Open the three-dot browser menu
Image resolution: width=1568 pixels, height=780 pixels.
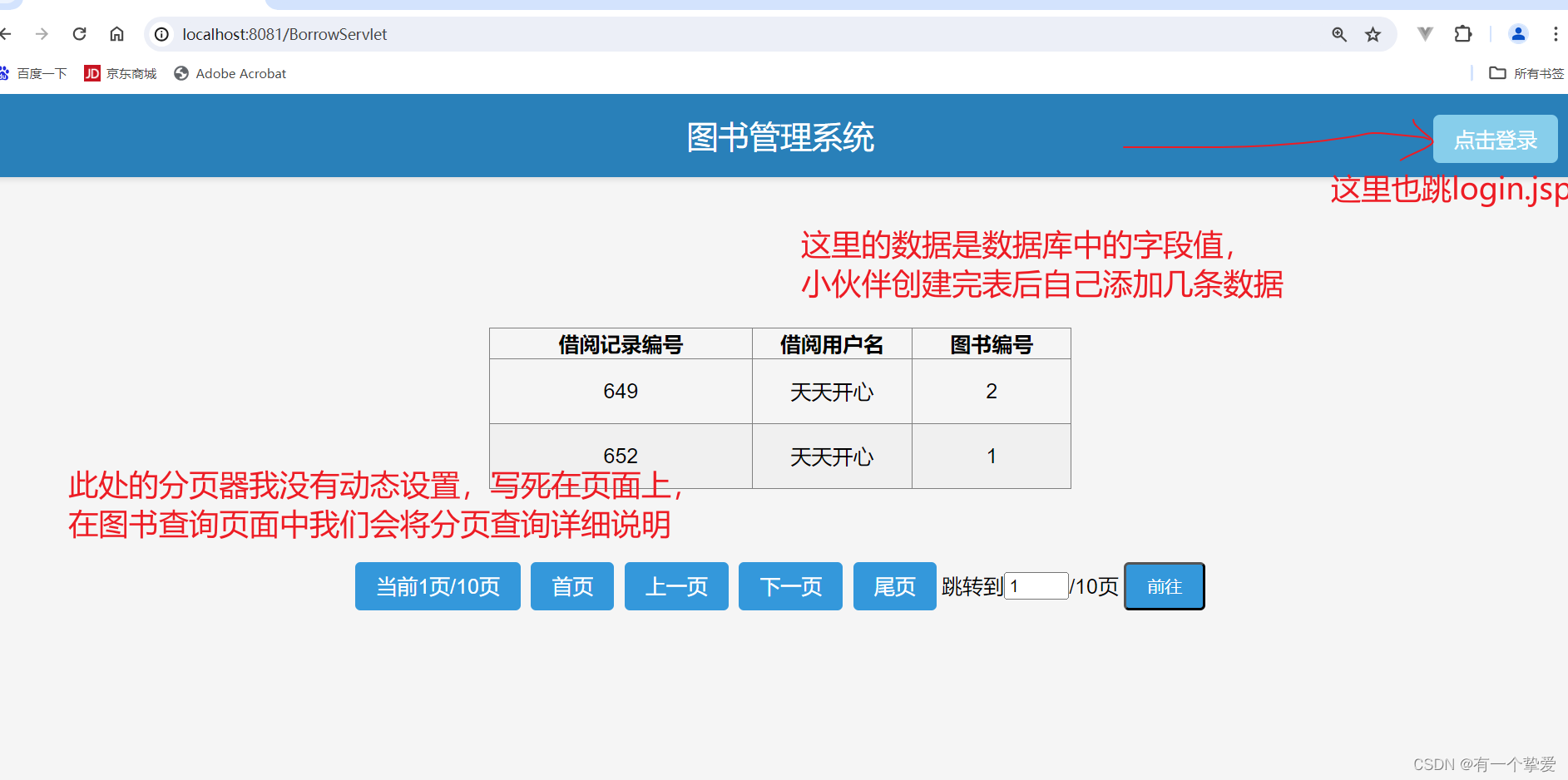pos(1557,34)
